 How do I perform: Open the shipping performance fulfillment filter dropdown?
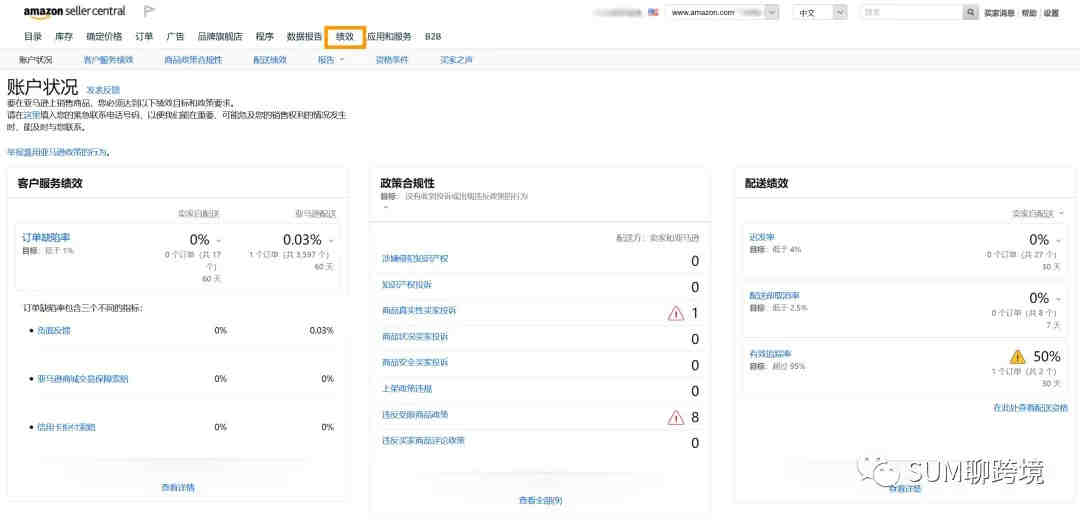[x=1037, y=214]
